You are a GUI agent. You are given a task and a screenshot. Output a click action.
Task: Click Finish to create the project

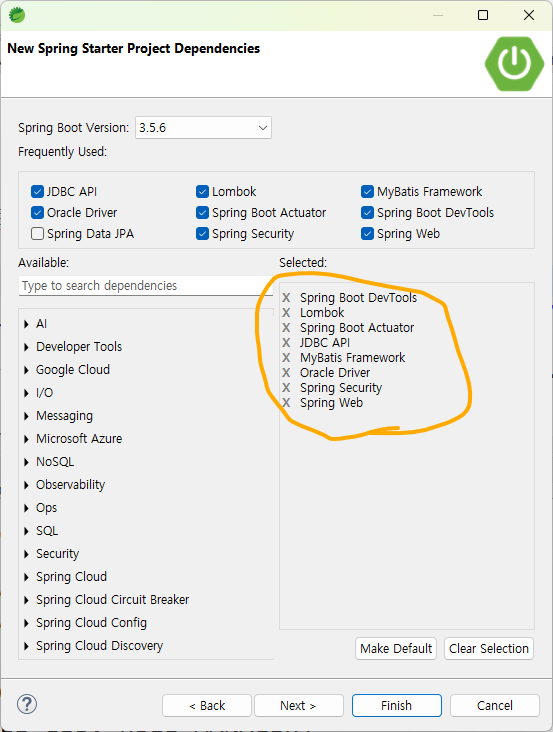(397, 705)
